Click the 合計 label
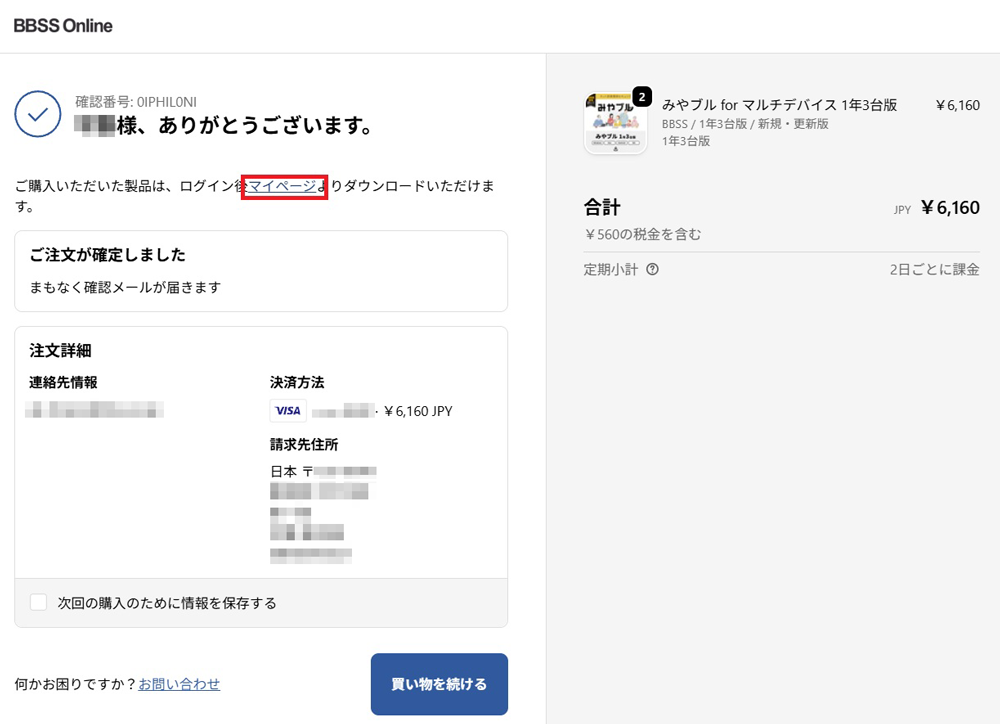 602,207
